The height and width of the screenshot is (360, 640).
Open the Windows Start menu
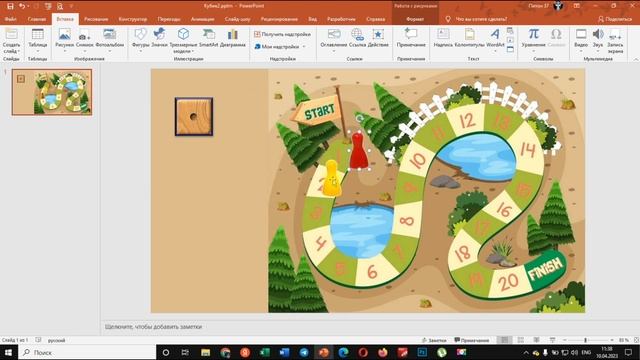pyautogui.click(x=8, y=352)
